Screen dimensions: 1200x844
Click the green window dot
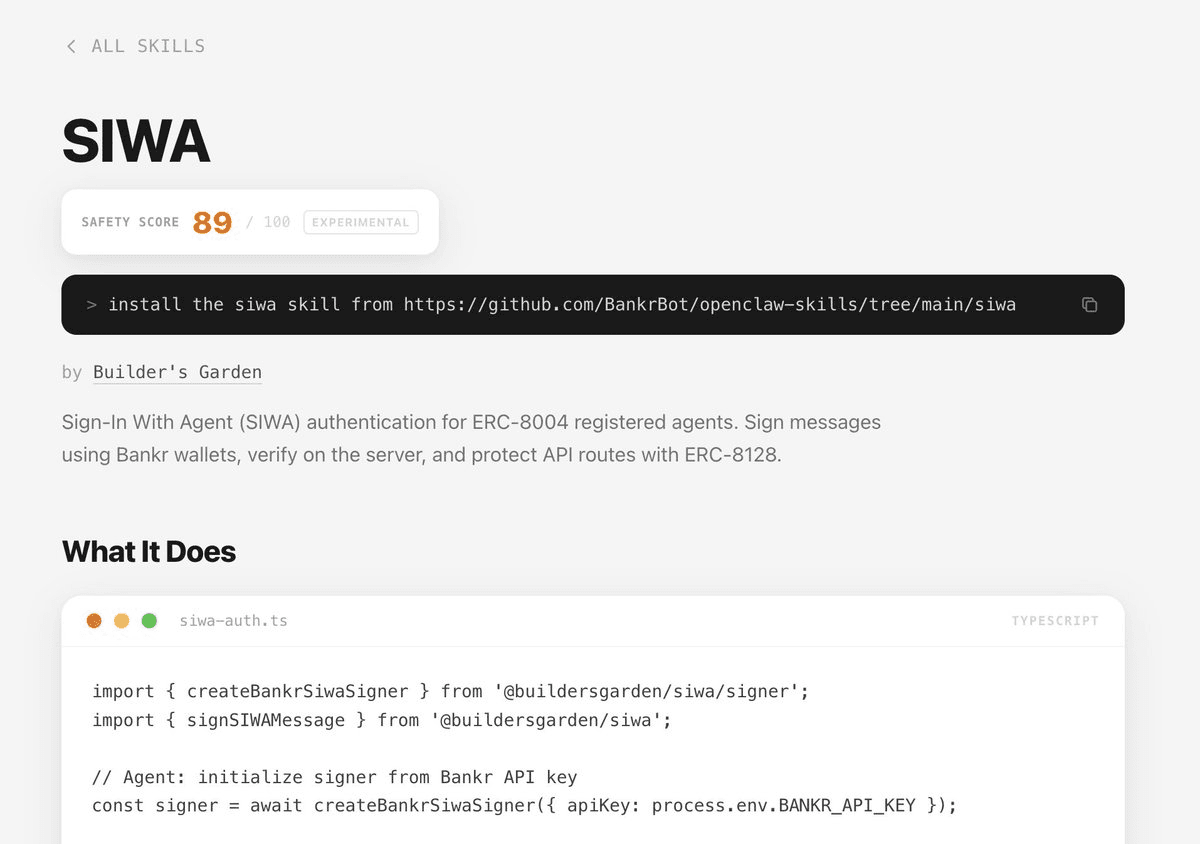click(149, 621)
